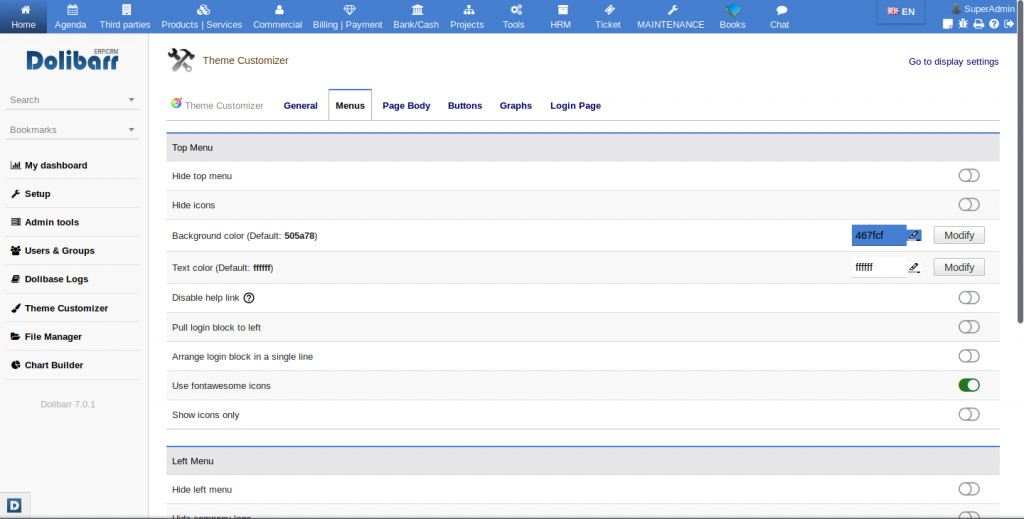The width and height of the screenshot is (1024, 519).
Task: Click the logout arrow icon
Action: [x=1009, y=24]
